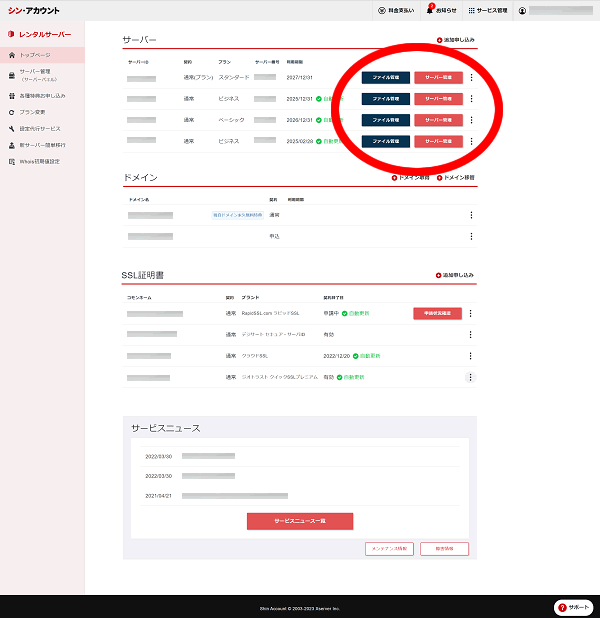Open the more menu for the 通常 domain
This screenshot has height=618, width=600.
click(471, 215)
